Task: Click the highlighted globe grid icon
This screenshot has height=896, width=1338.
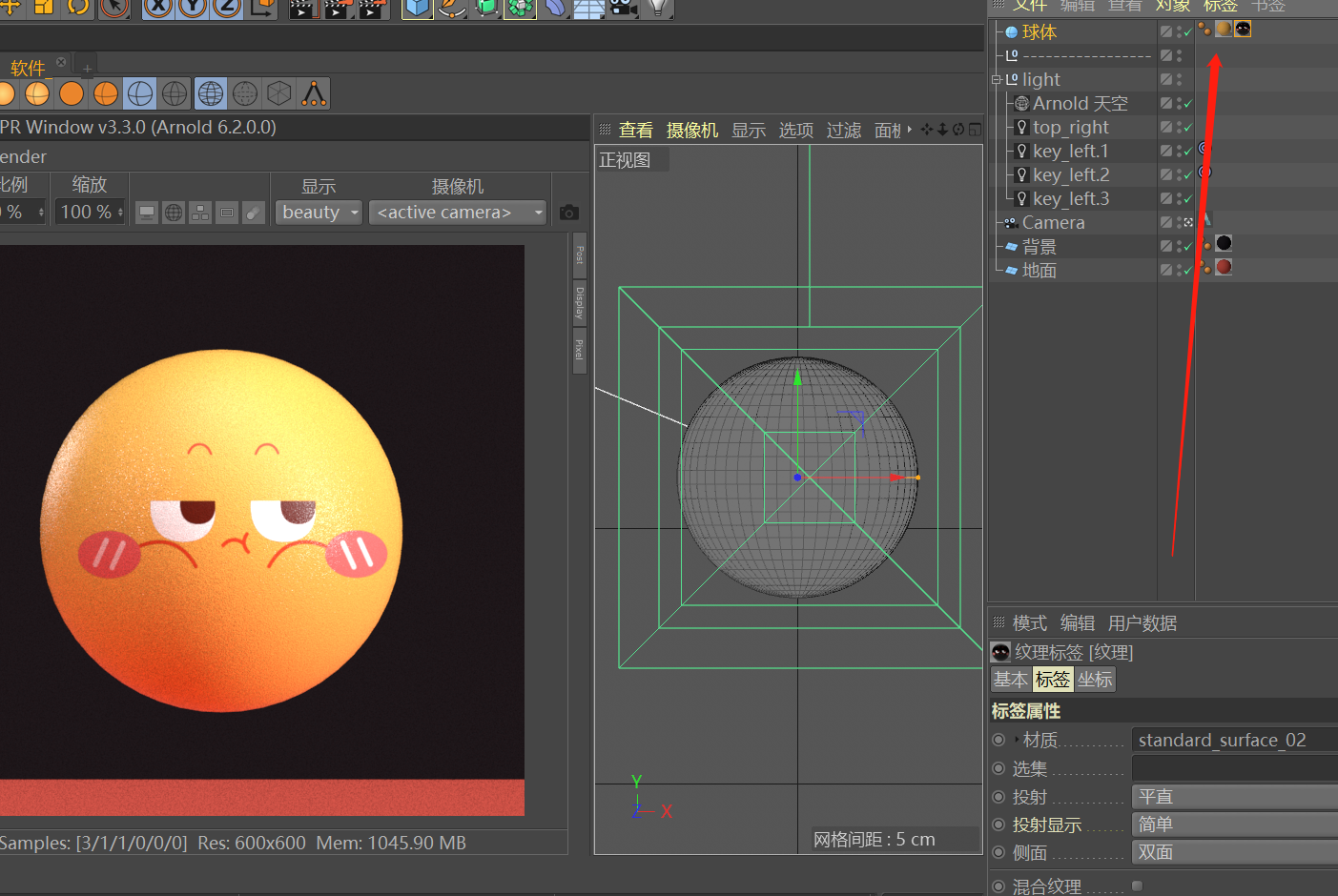Action: [211, 93]
